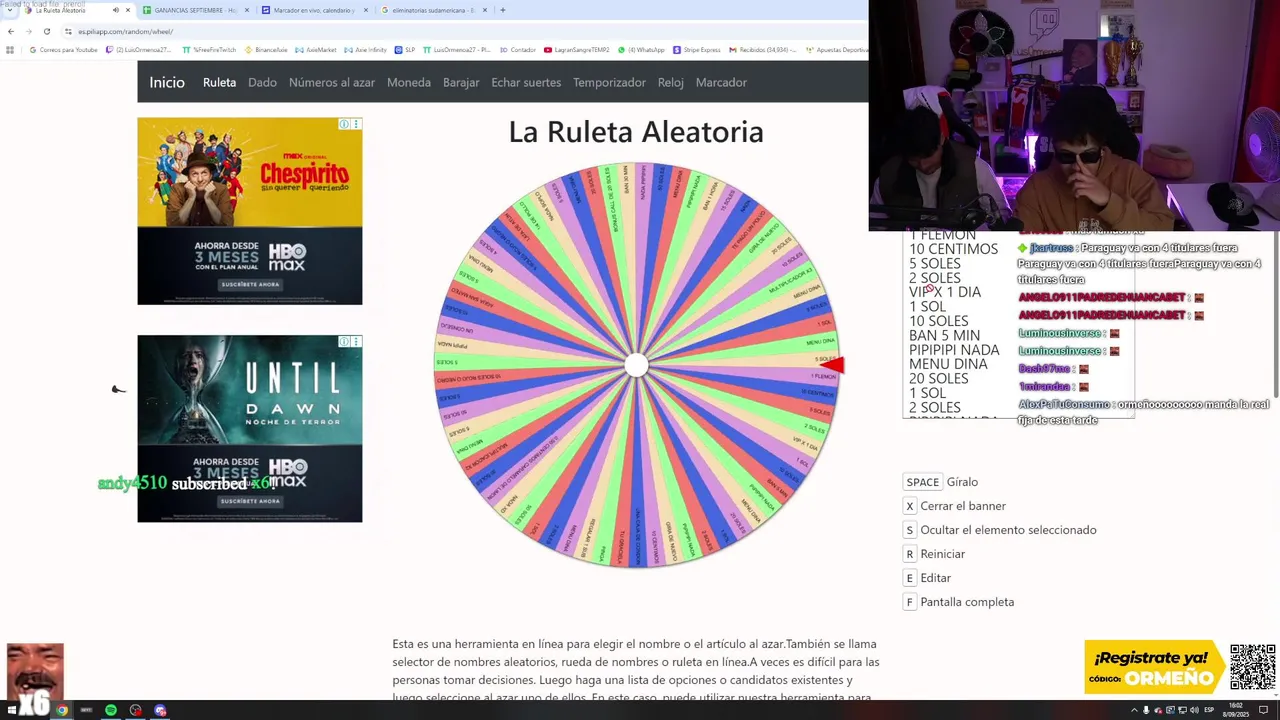
Task: Open the Correos para Youtube bookmark
Action: click(x=63, y=50)
